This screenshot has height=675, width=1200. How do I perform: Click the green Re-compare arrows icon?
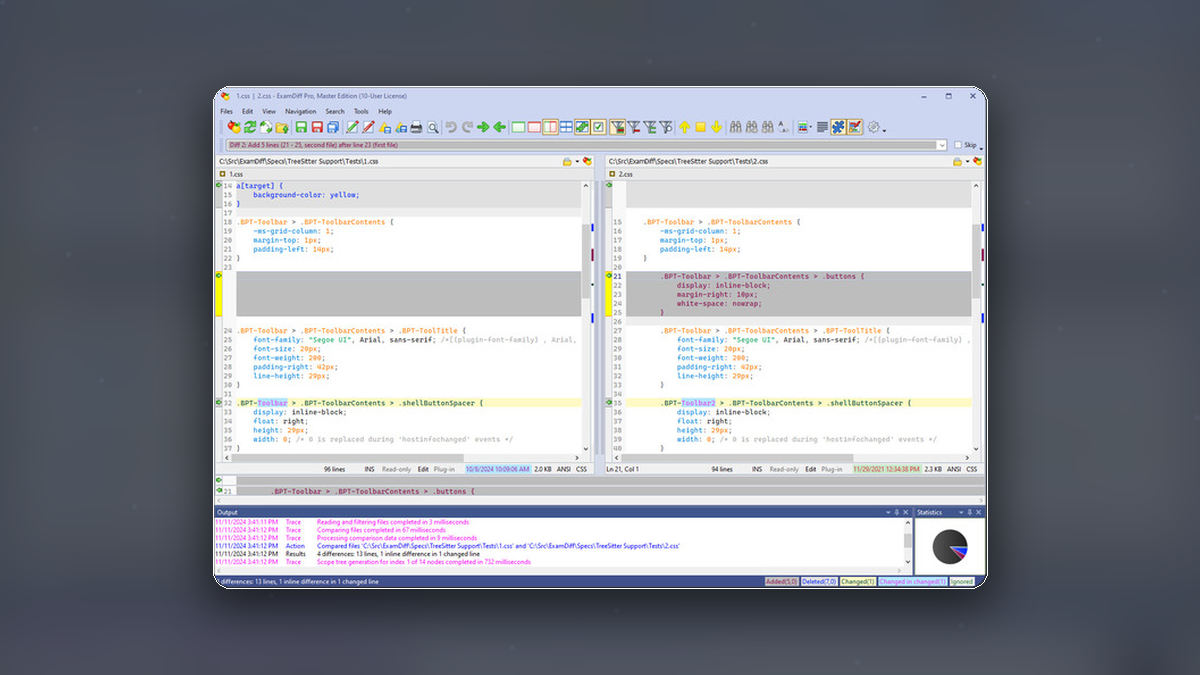(250, 127)
